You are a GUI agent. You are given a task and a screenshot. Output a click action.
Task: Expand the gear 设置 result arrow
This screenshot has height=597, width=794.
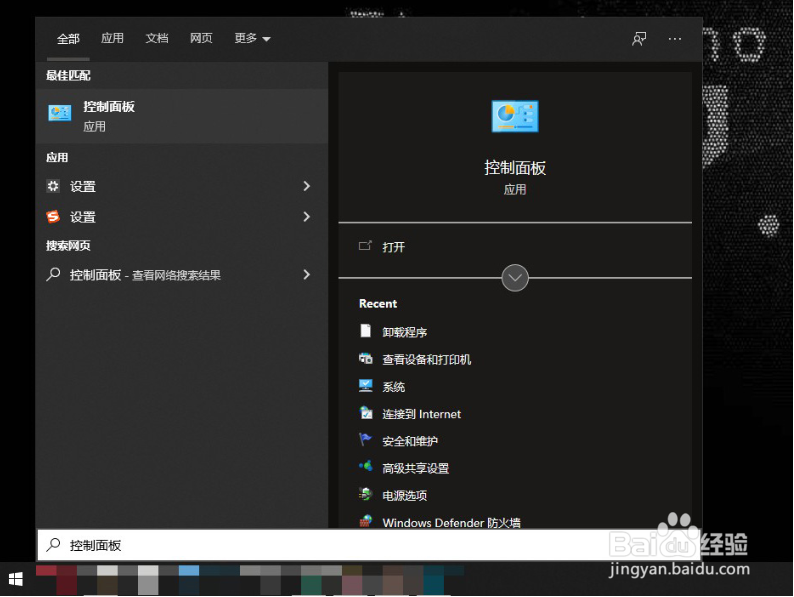click(x=306, y=186)
